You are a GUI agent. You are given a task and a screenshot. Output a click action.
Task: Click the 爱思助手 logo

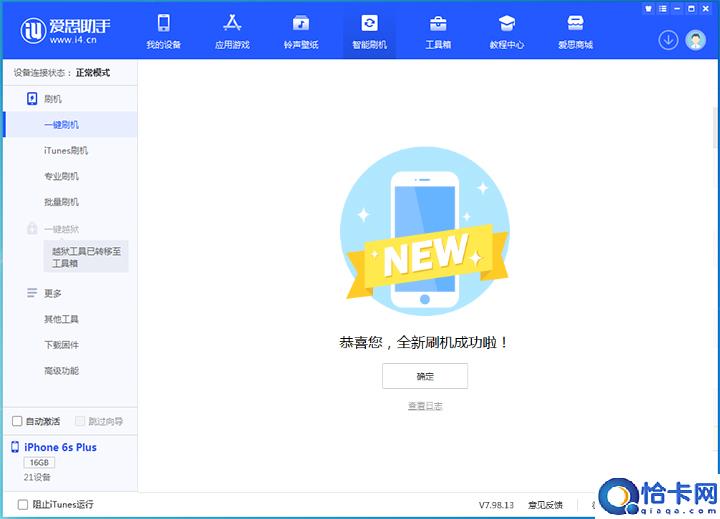66,31
